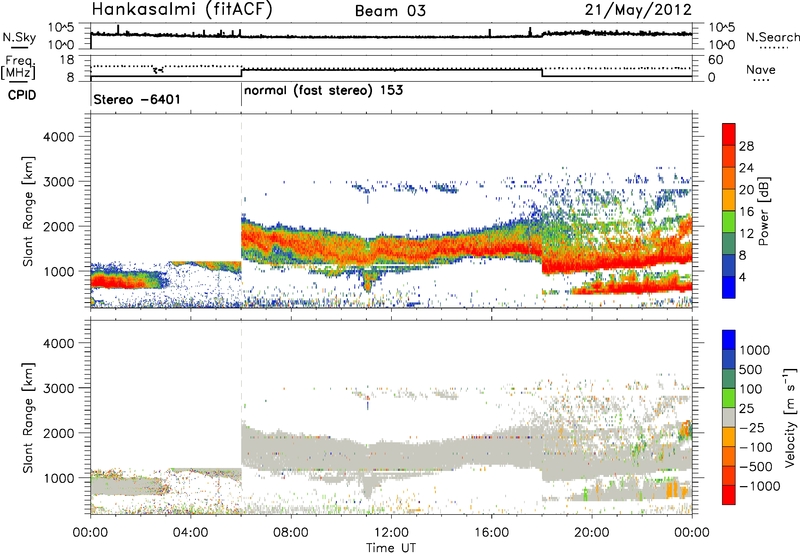This screenshot has height=554, width=800.
Task: Click the frequency axis '18' tick label
Action: click(66, 60)
